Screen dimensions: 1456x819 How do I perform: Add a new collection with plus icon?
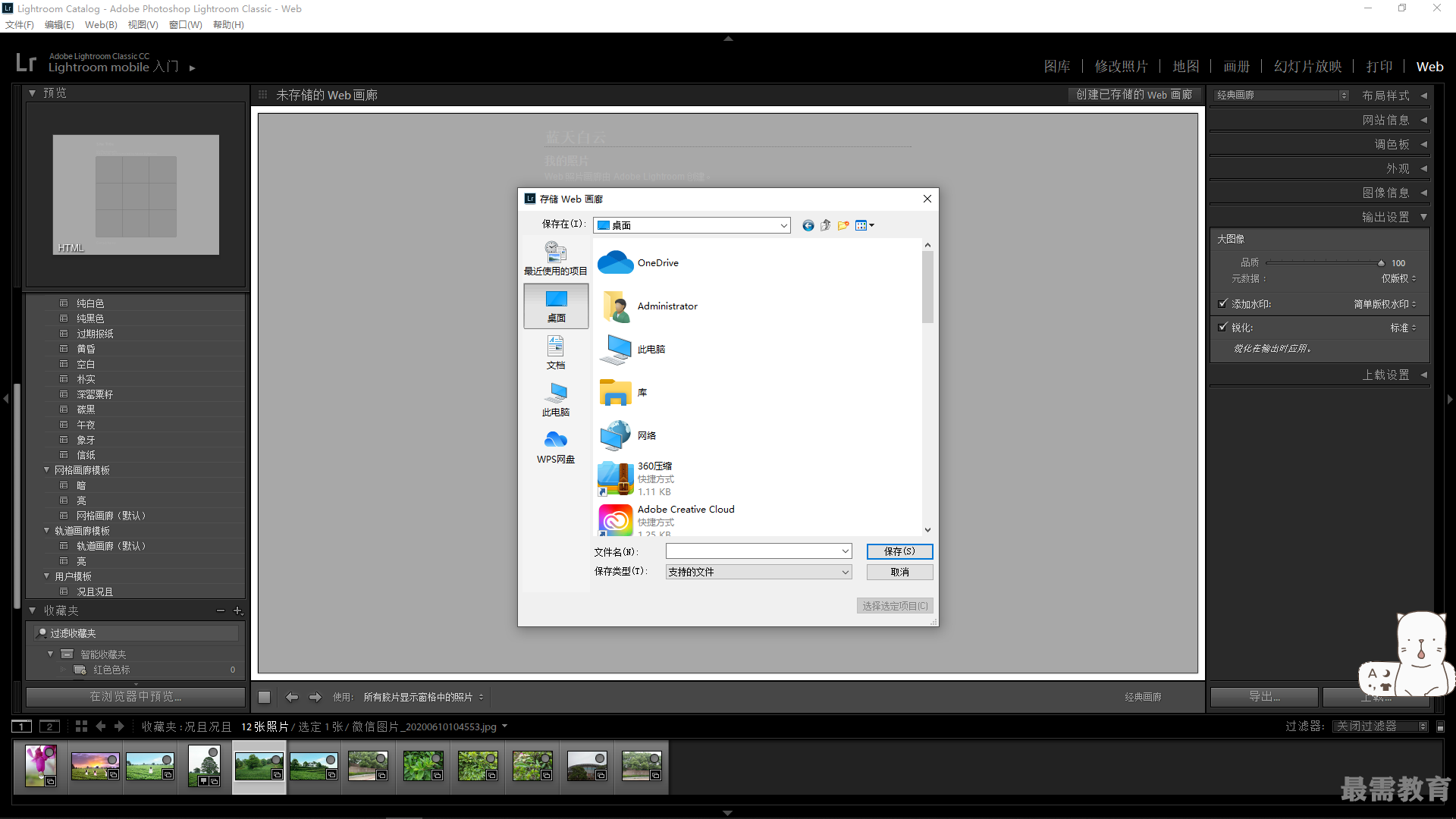point(237,610)
